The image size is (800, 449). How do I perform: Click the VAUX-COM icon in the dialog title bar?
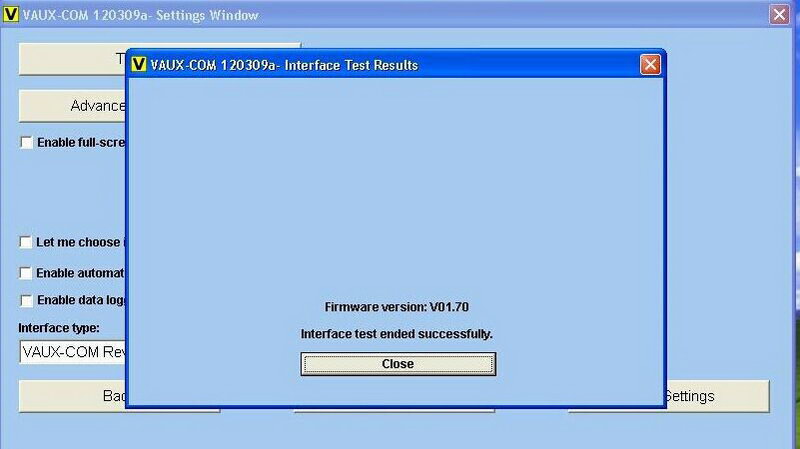click(138, 64)
